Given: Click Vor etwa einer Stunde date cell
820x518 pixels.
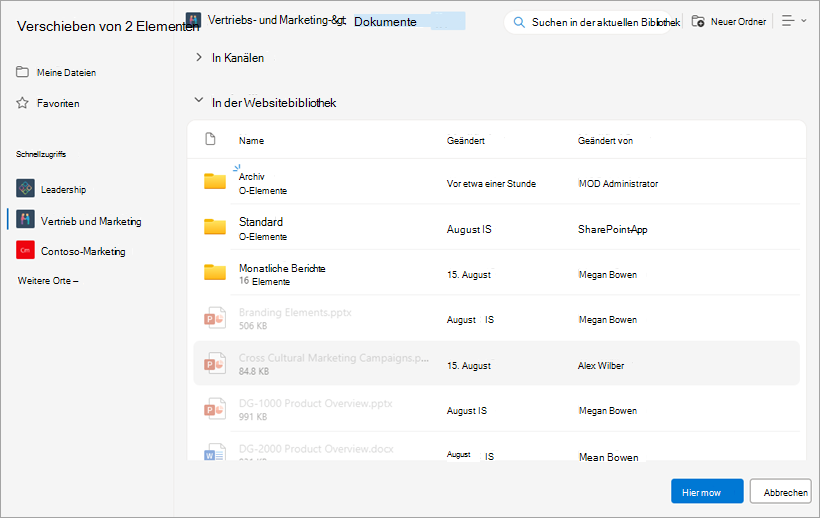Looking at the screenshot, I should click(x=491, y=183).
